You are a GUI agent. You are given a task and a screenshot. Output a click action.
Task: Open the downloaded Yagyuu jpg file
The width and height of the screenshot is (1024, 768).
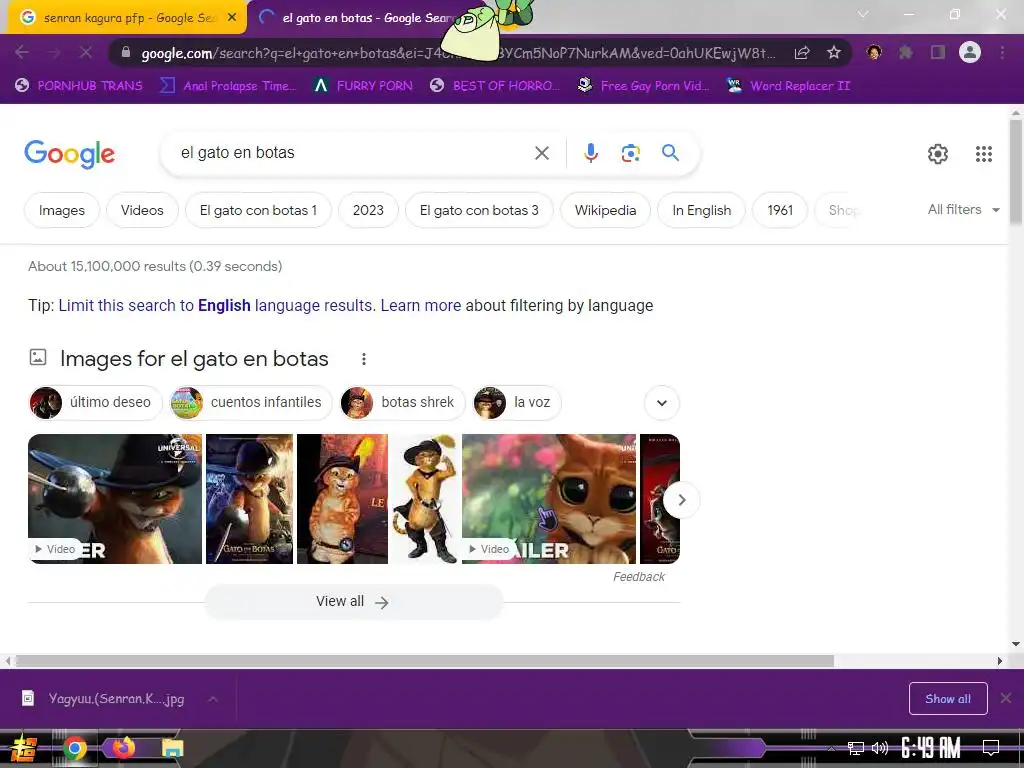coord(116,699)
